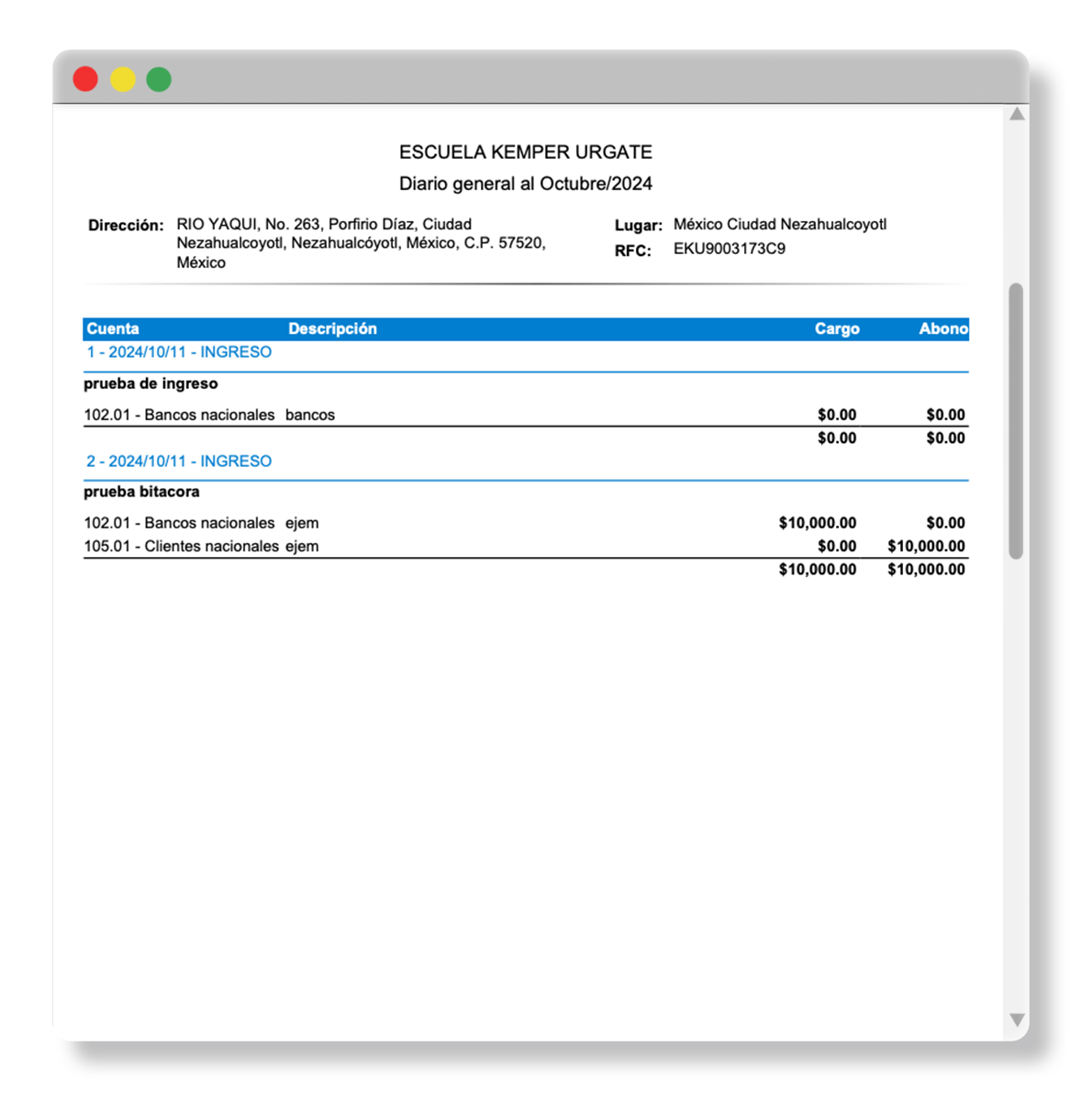Click the Descripción column header
Image resolution: width=1092 pixels, height=1101 pixels.
pos(332,329)
